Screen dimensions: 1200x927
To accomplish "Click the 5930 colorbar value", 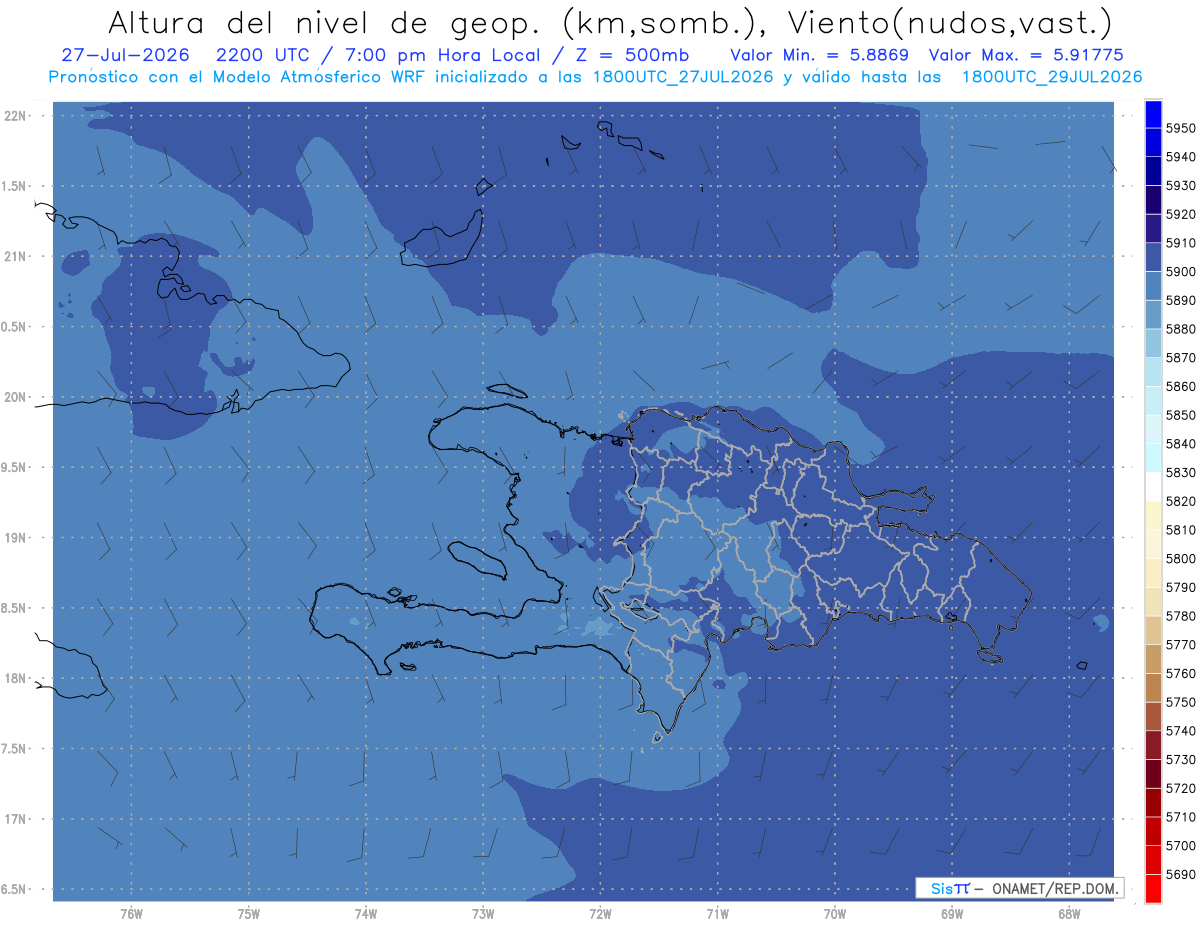I will point(1181,186).
